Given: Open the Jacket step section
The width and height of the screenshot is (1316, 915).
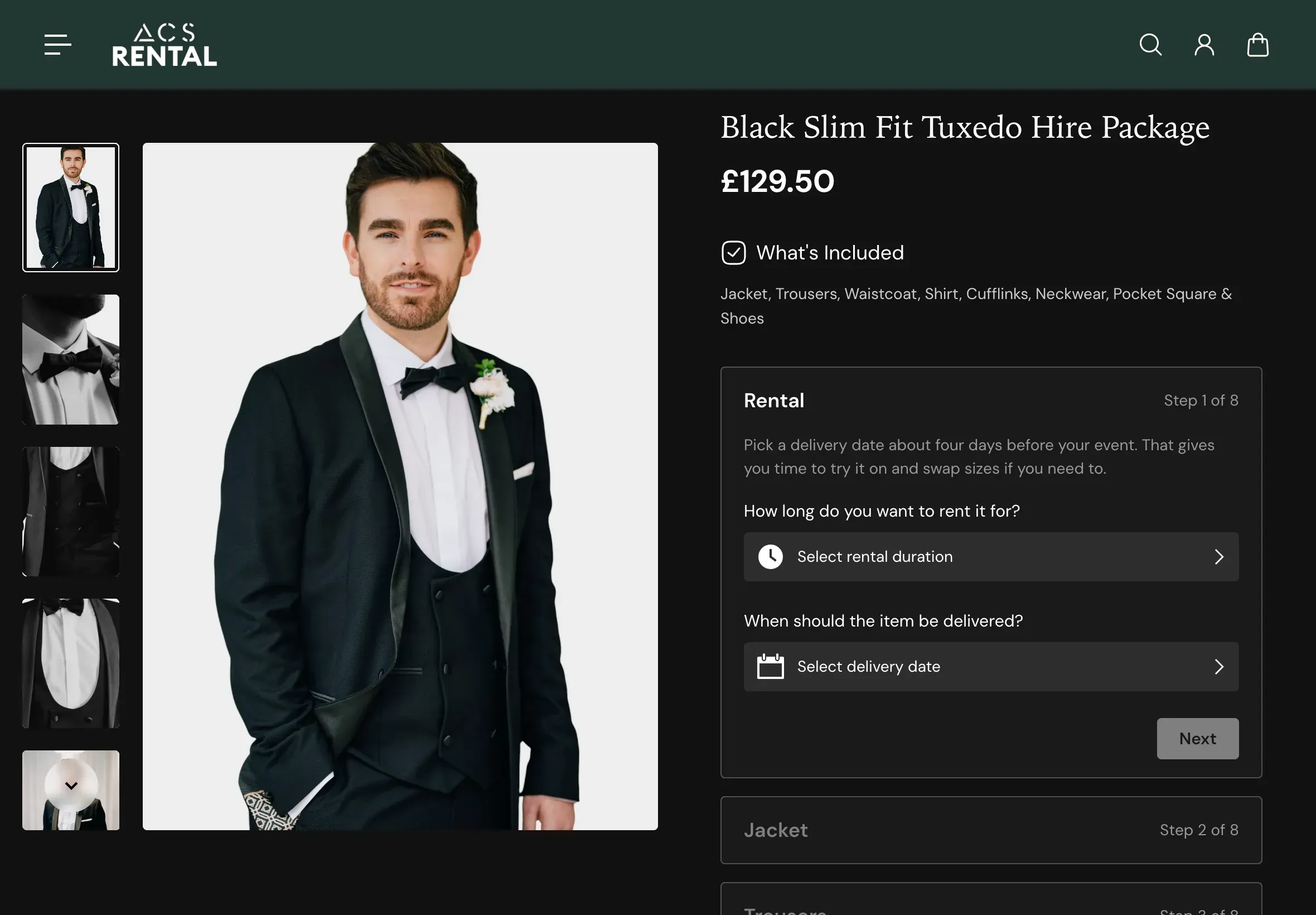Looking at the screenshot, I should [990, 830].
